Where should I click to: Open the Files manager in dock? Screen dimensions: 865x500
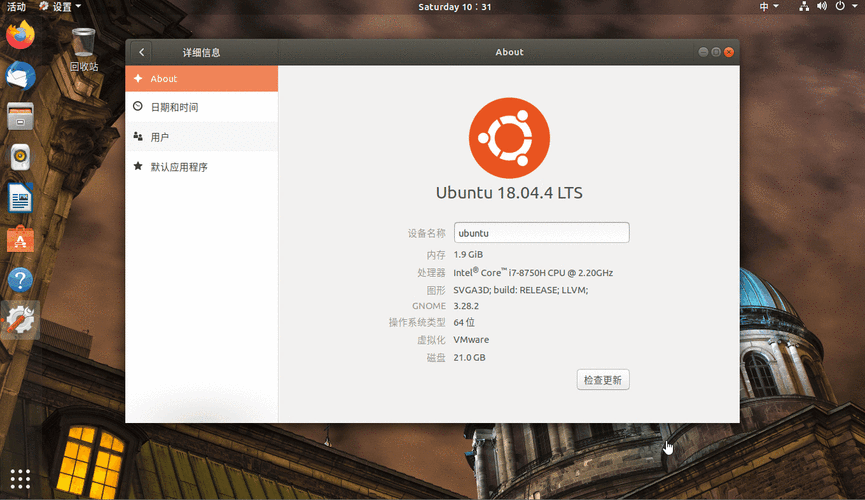tap(20, 116)
